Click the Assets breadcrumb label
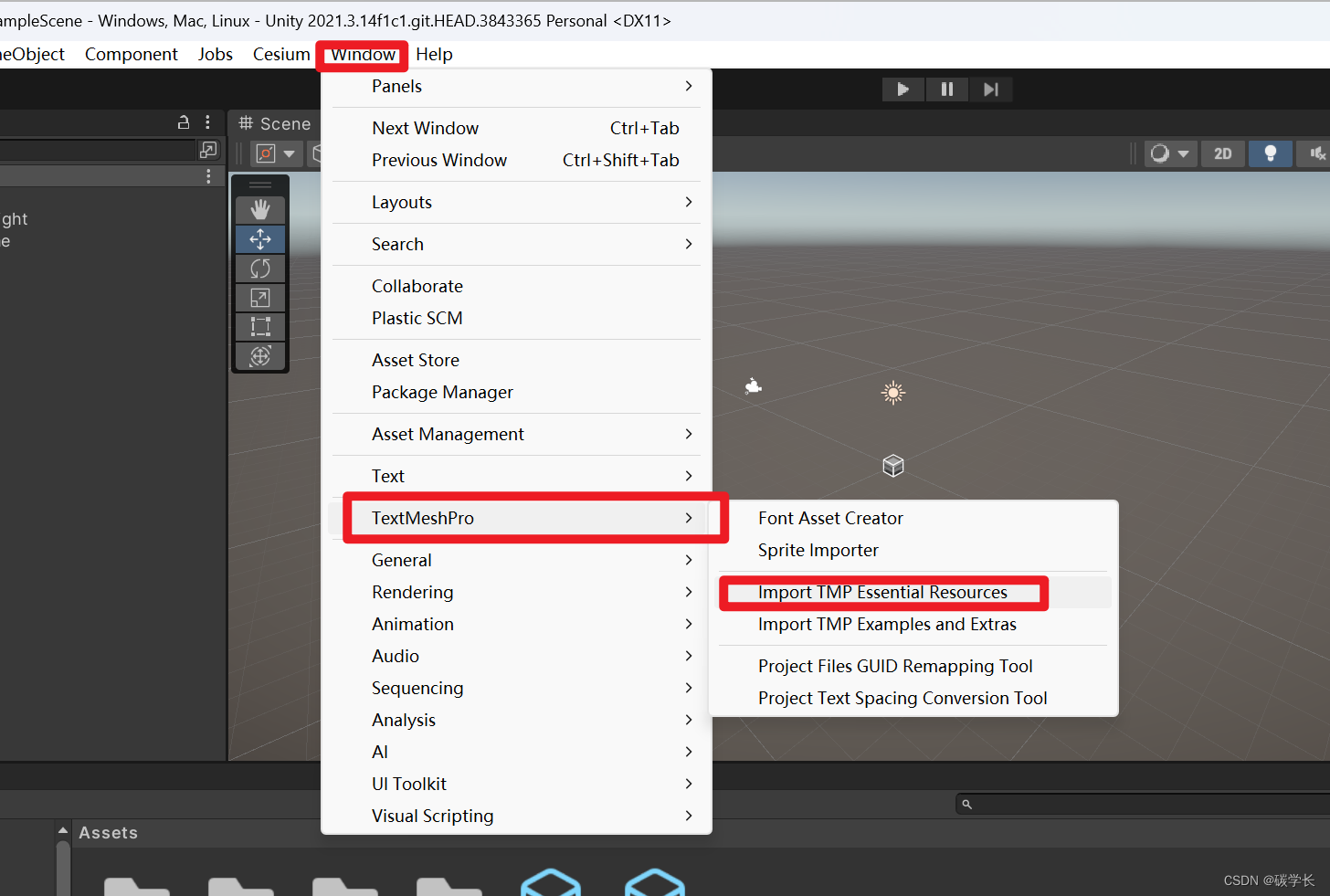 (108, 833)
